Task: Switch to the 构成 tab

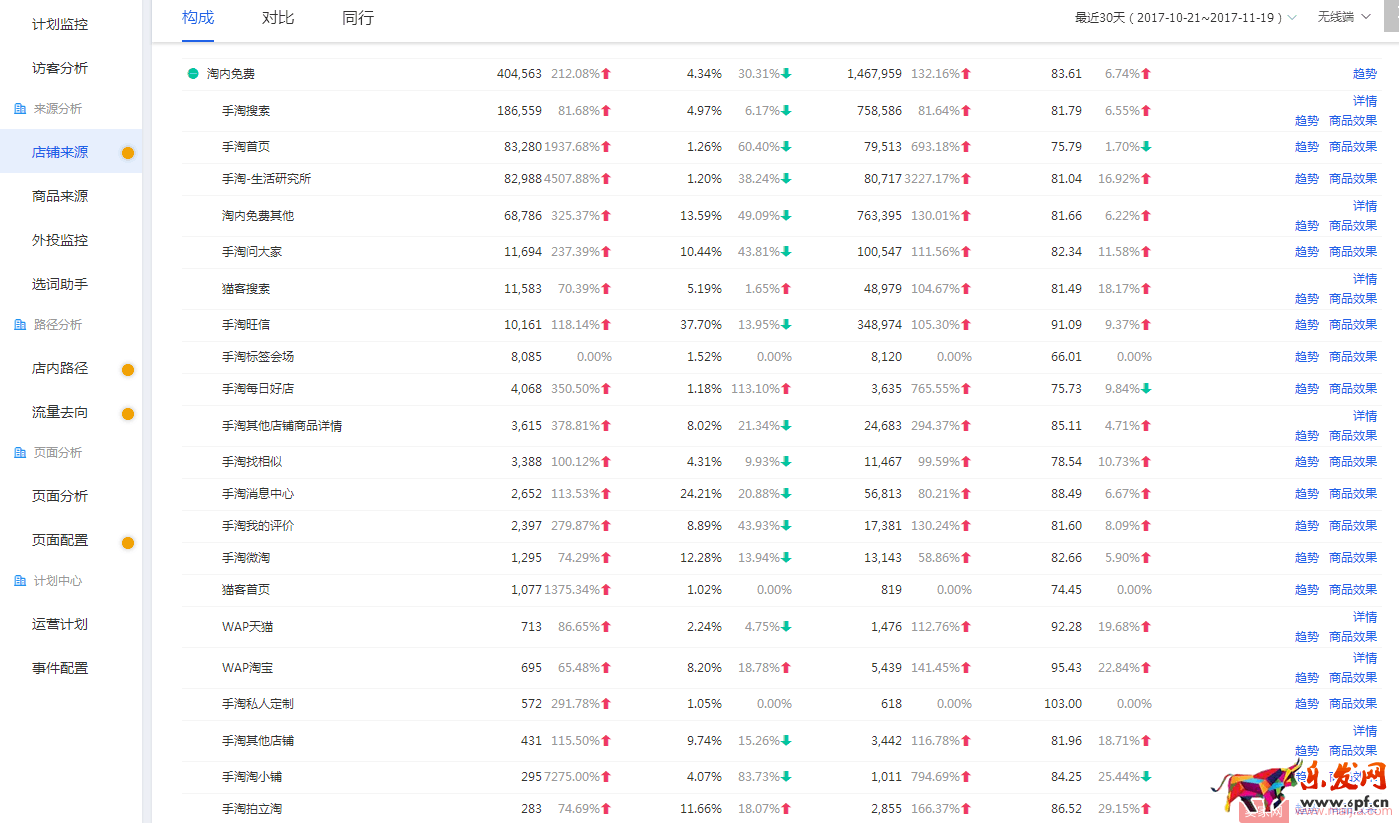Action: tap(198, 17)
